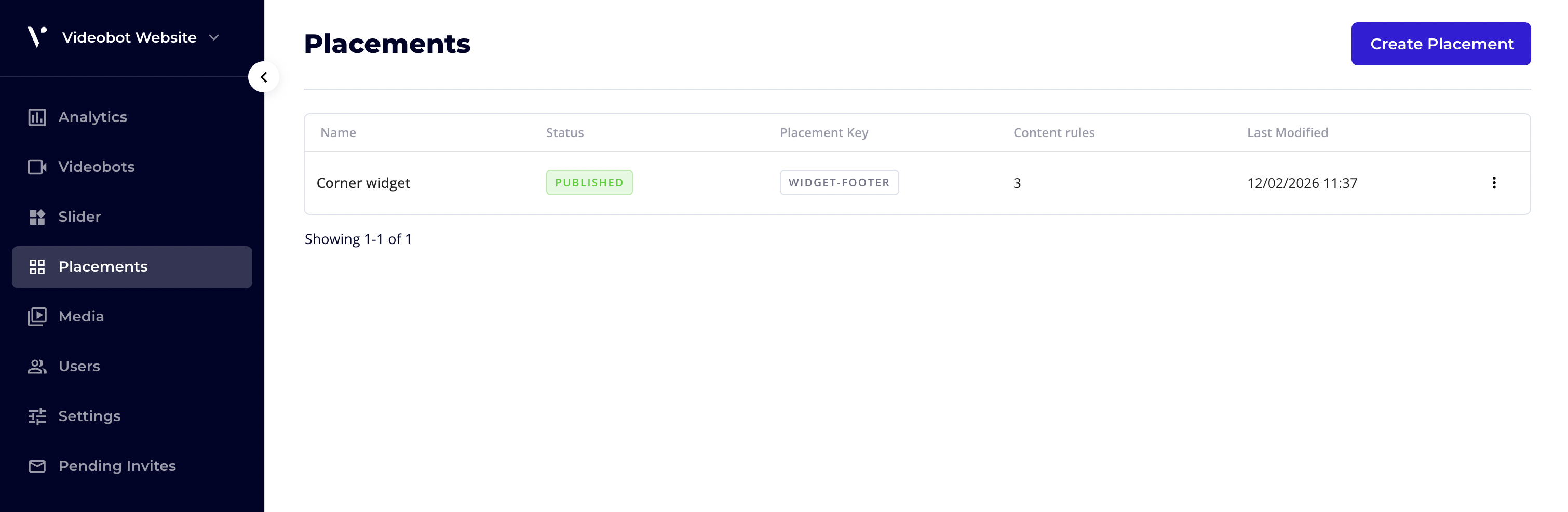Open the Corner widget placement
1568x512 pixels.
(363, 183)
